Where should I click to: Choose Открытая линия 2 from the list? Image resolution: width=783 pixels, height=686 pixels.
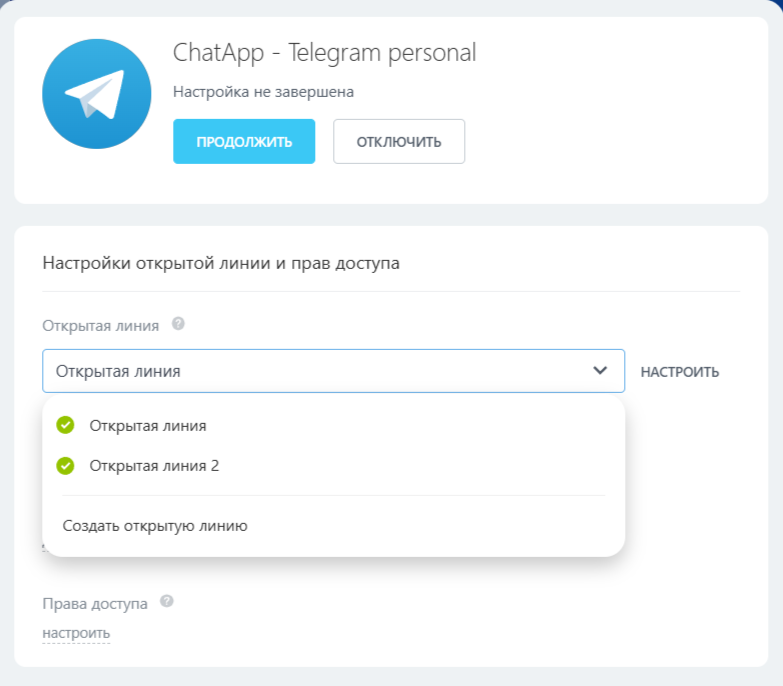[x=154, y=465]
